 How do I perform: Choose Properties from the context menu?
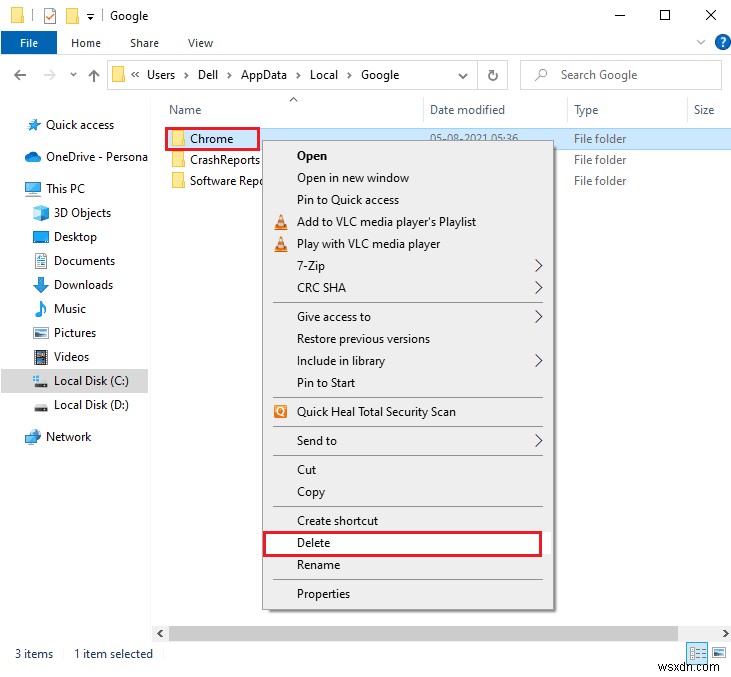(x=323, y=594)
